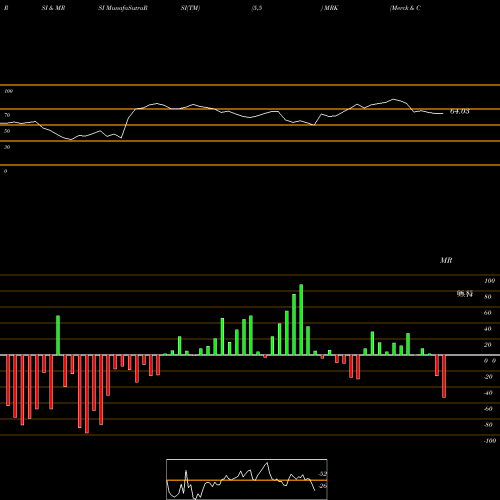
Task: Click the '(Merck & C' company name text
Action: (x=405, y=8)
